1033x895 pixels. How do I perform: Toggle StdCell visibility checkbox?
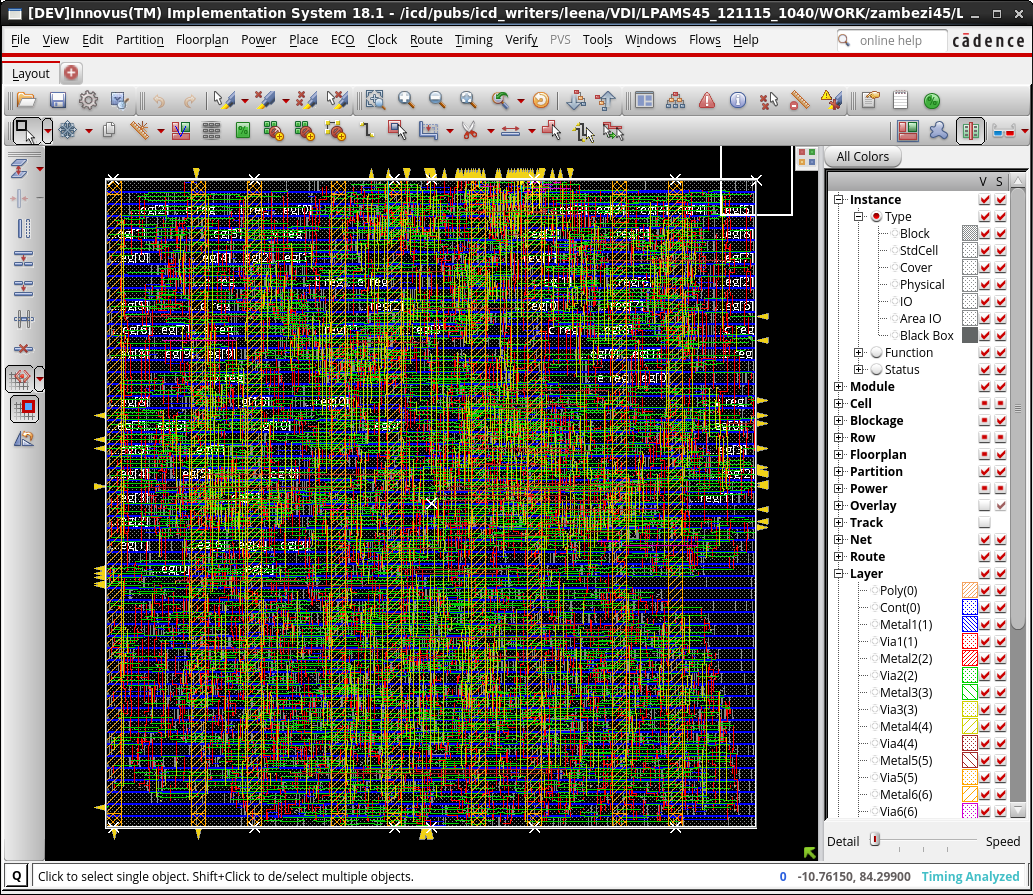tap(984, 251)
